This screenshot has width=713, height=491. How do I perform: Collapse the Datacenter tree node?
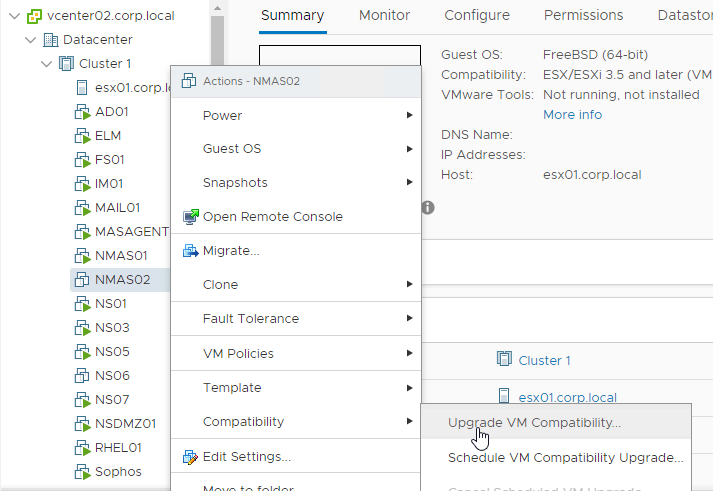click(x=31, y=40)
